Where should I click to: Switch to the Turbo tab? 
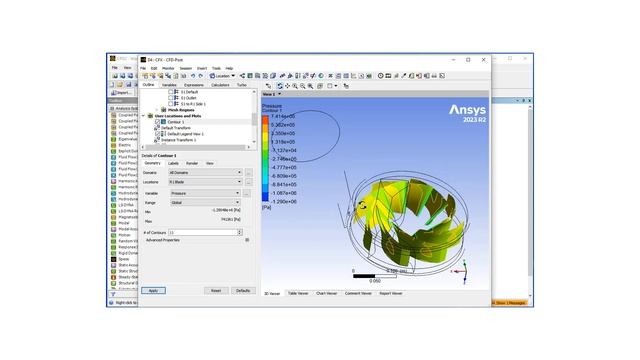(242, 85)
